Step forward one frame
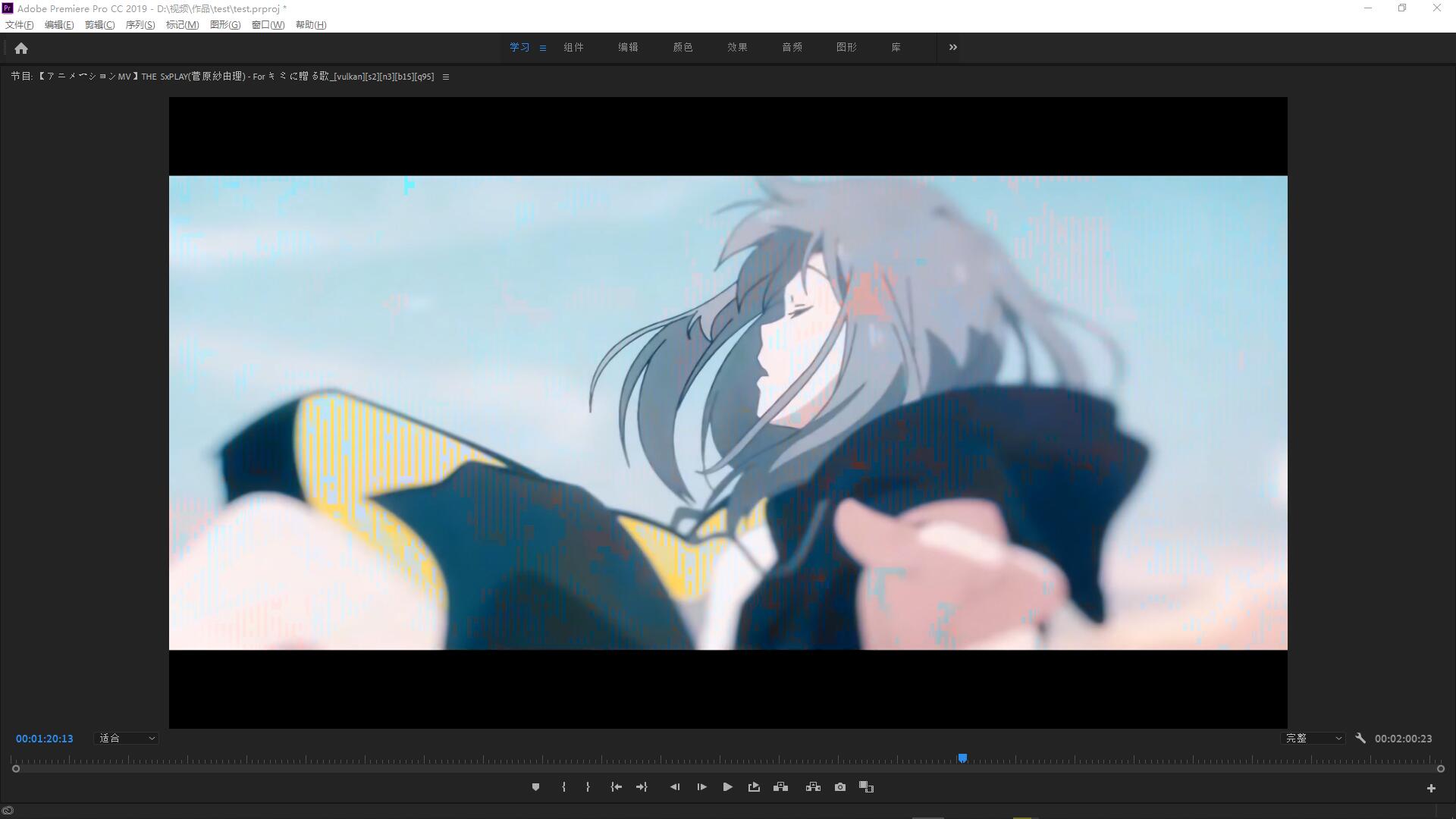The width and height of the screenshot is (1456, 819). click(701, 786)
